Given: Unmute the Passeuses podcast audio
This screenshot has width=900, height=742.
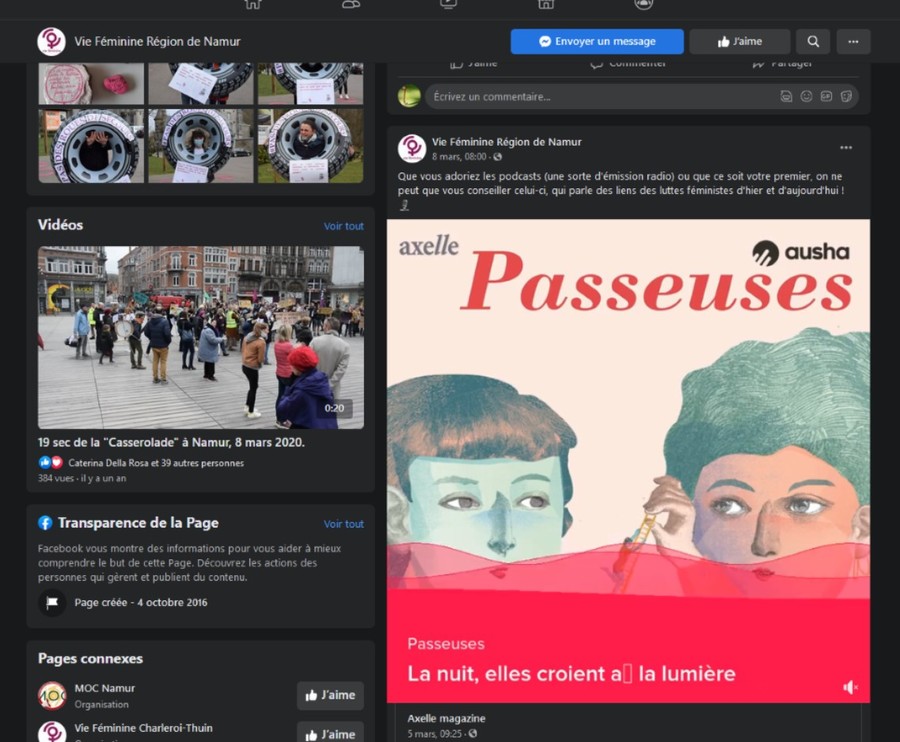Looking at the screenshot, I should (850, 687).
